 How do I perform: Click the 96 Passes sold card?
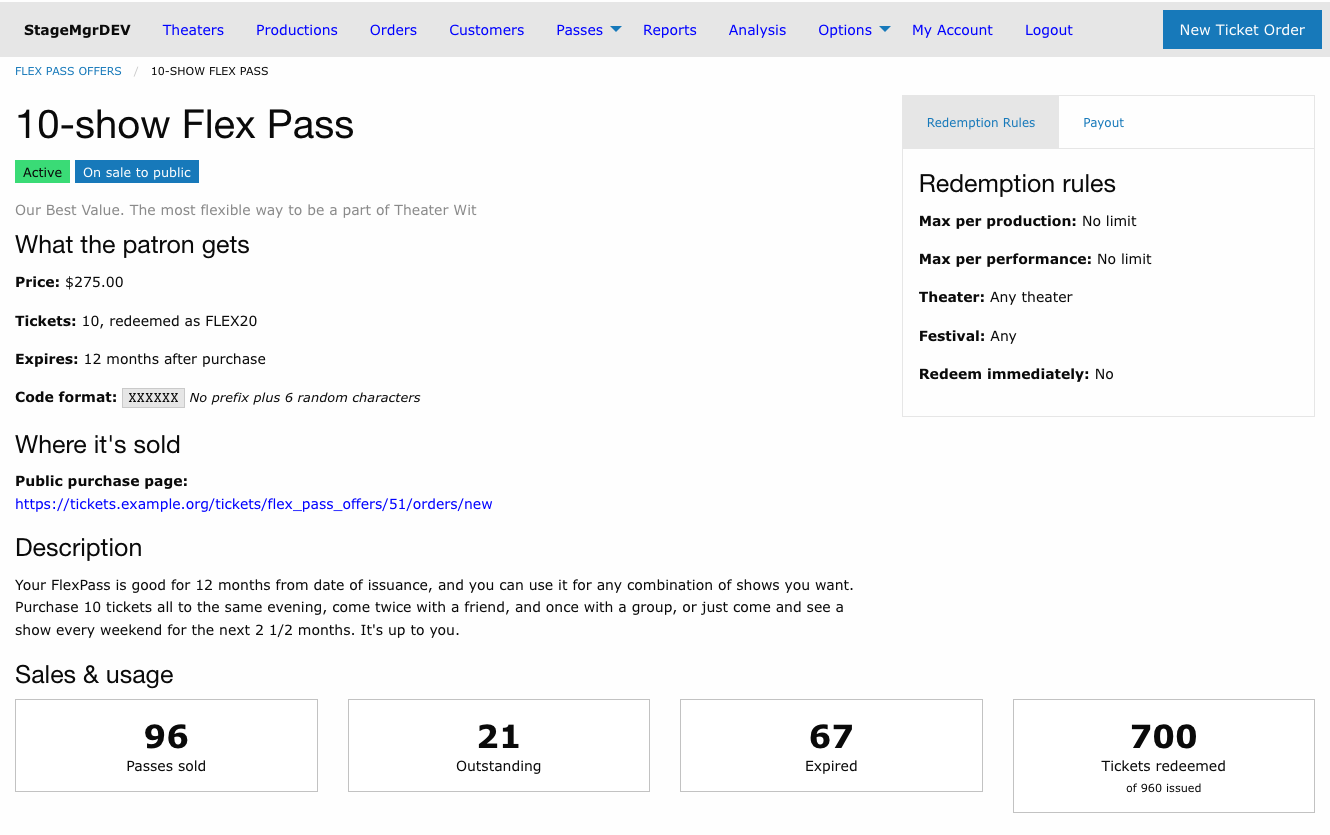coord(166,745)
